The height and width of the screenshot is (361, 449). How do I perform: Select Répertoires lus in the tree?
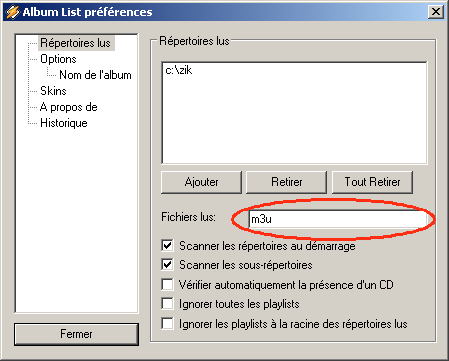point(76,43)
